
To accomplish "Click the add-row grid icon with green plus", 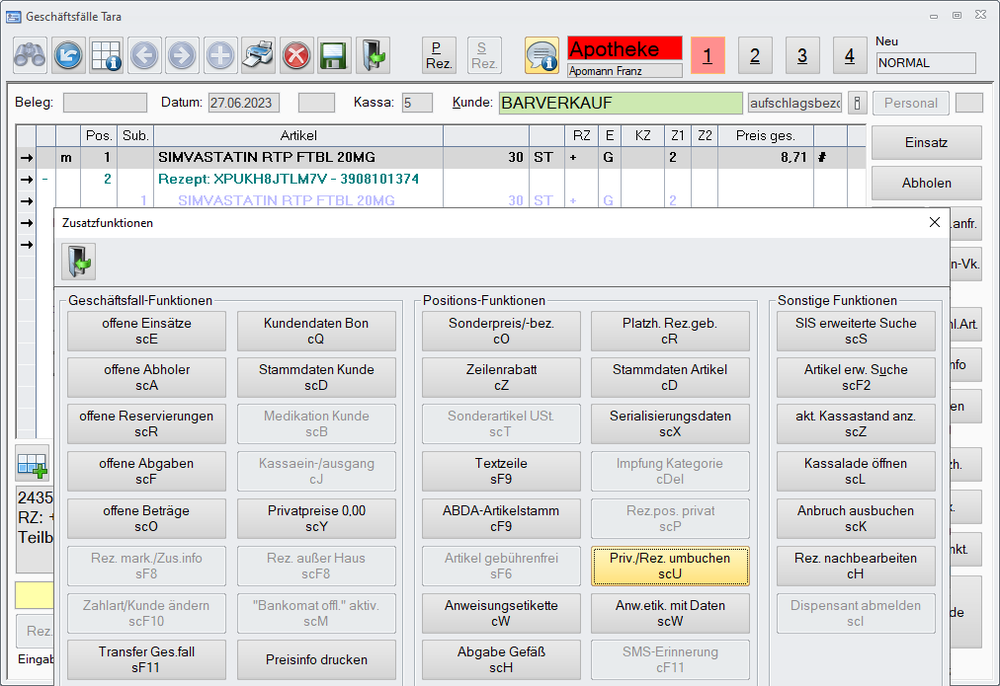I will (32, 464).
